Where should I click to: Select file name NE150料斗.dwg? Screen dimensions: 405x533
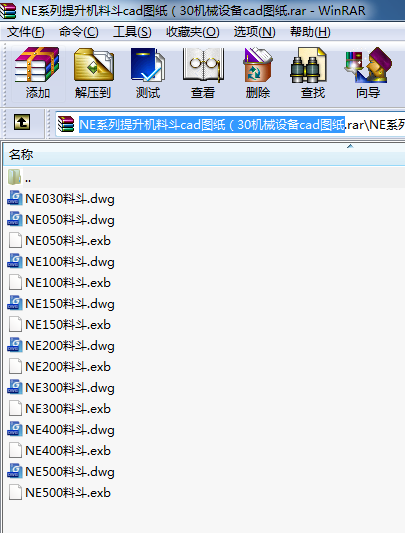click(70, 304)
